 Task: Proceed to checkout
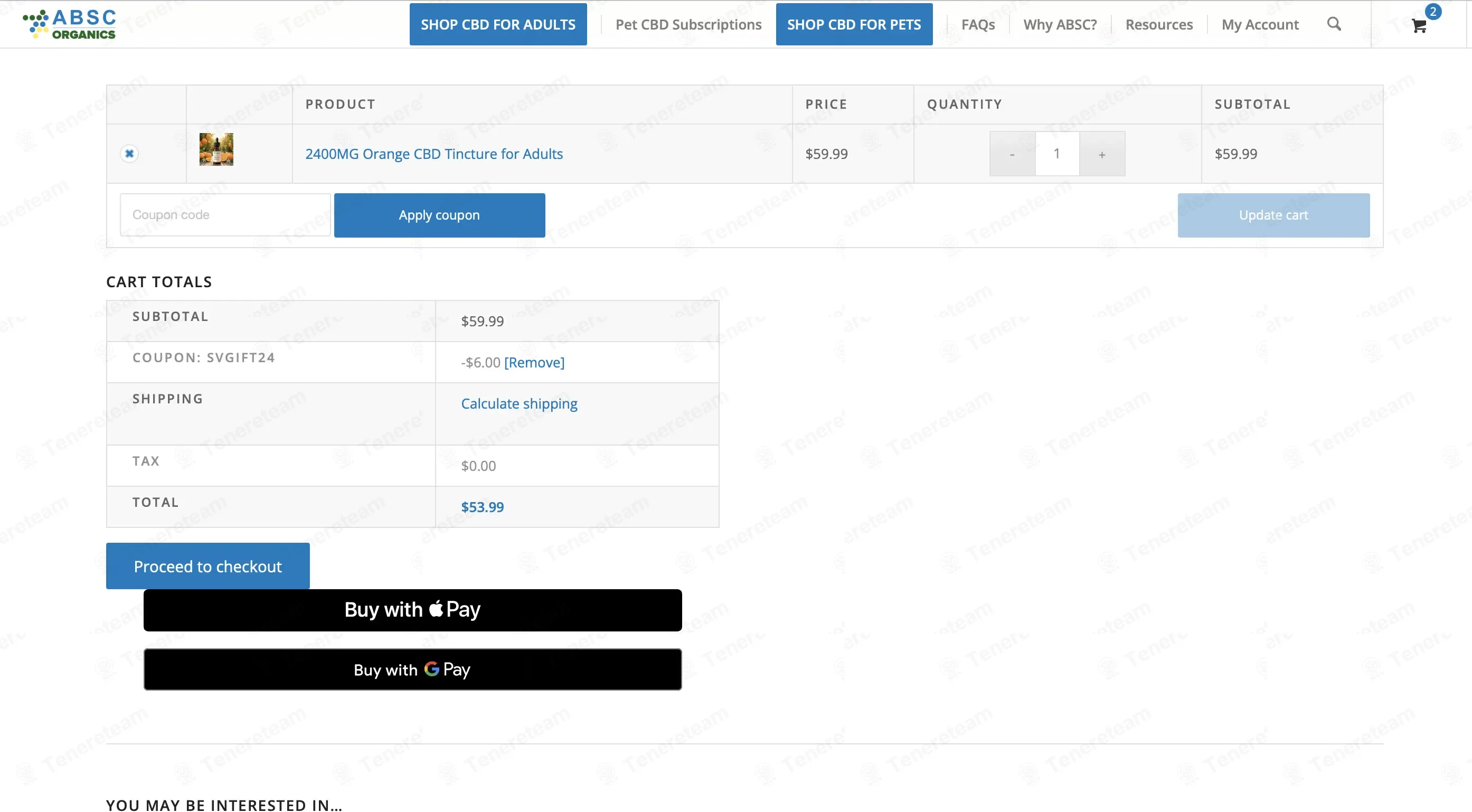click(x=207, y=566)
